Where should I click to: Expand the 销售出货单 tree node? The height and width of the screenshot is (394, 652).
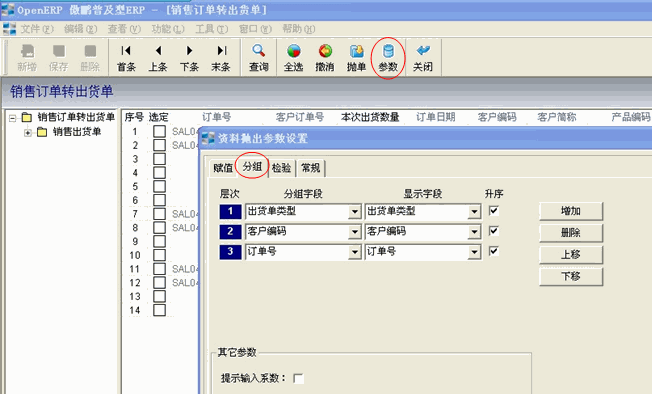[27, 133]
